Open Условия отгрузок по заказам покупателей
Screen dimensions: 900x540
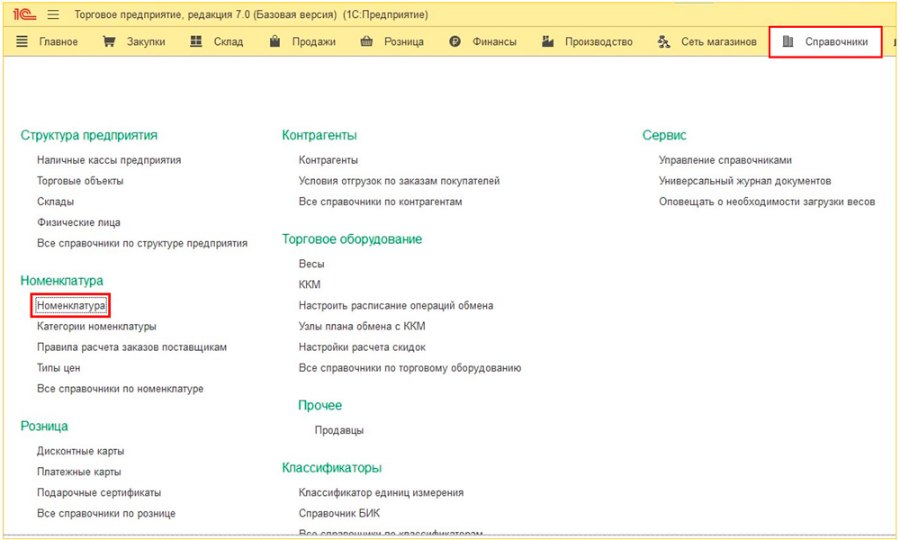(x=399, y=181)
